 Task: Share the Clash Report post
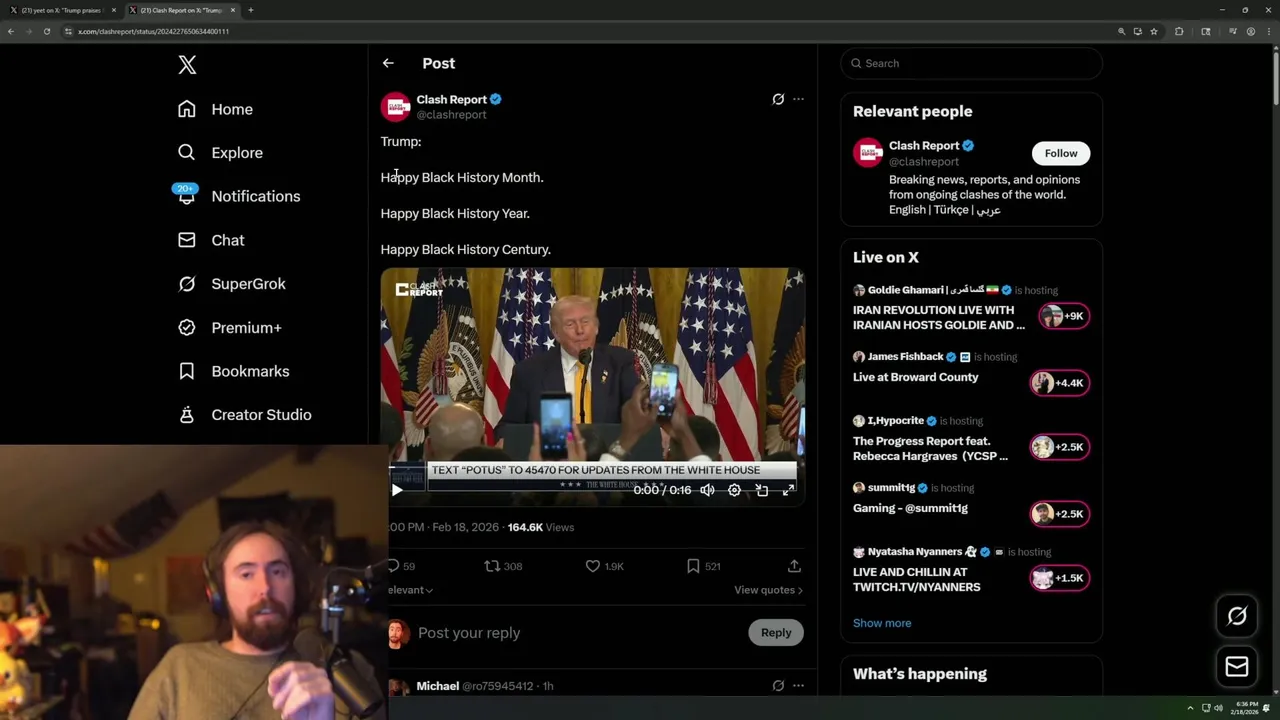click(794, 566)
